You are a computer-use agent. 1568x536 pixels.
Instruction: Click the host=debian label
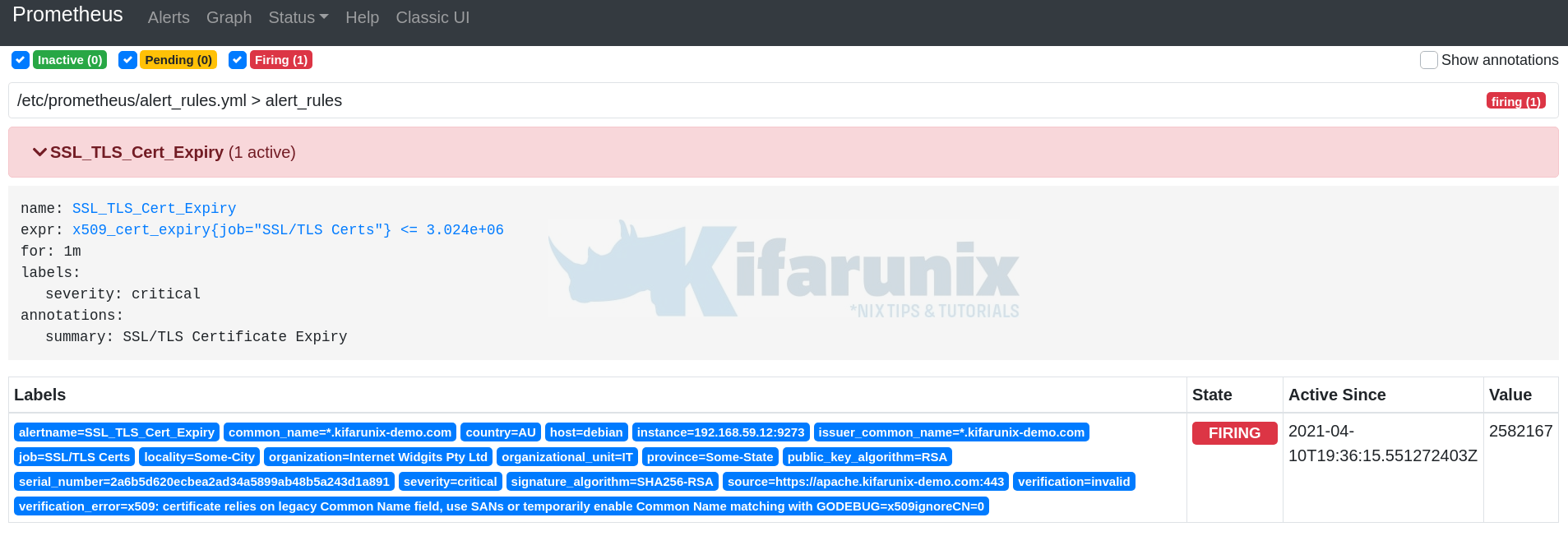coord(586,432)
